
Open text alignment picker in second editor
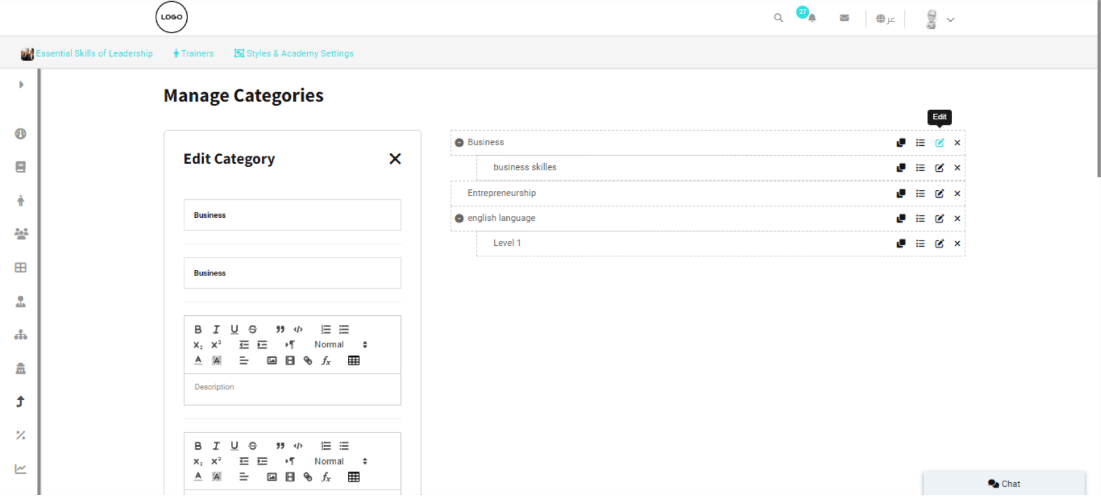point(244,477)
